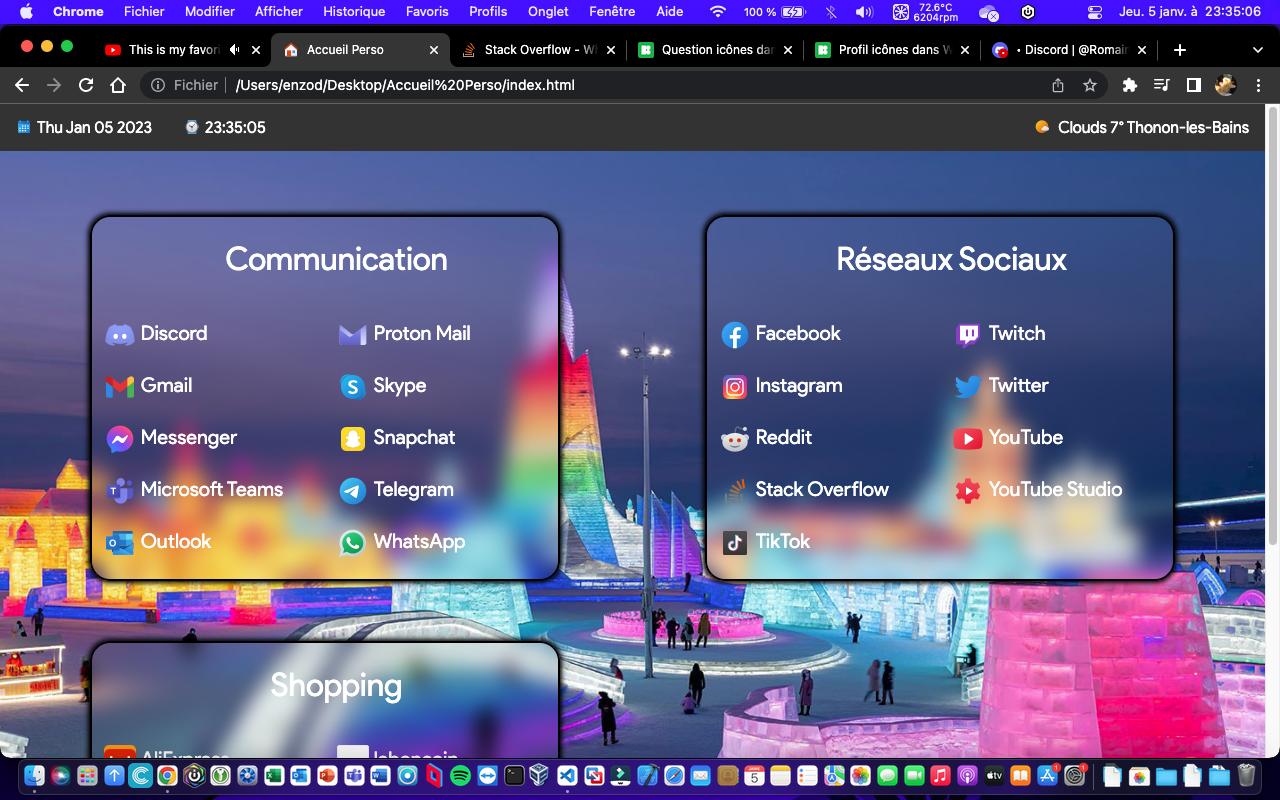Open the Discord text link
The width and height of the screenshot is (1280, 800).
pos(174,333)
